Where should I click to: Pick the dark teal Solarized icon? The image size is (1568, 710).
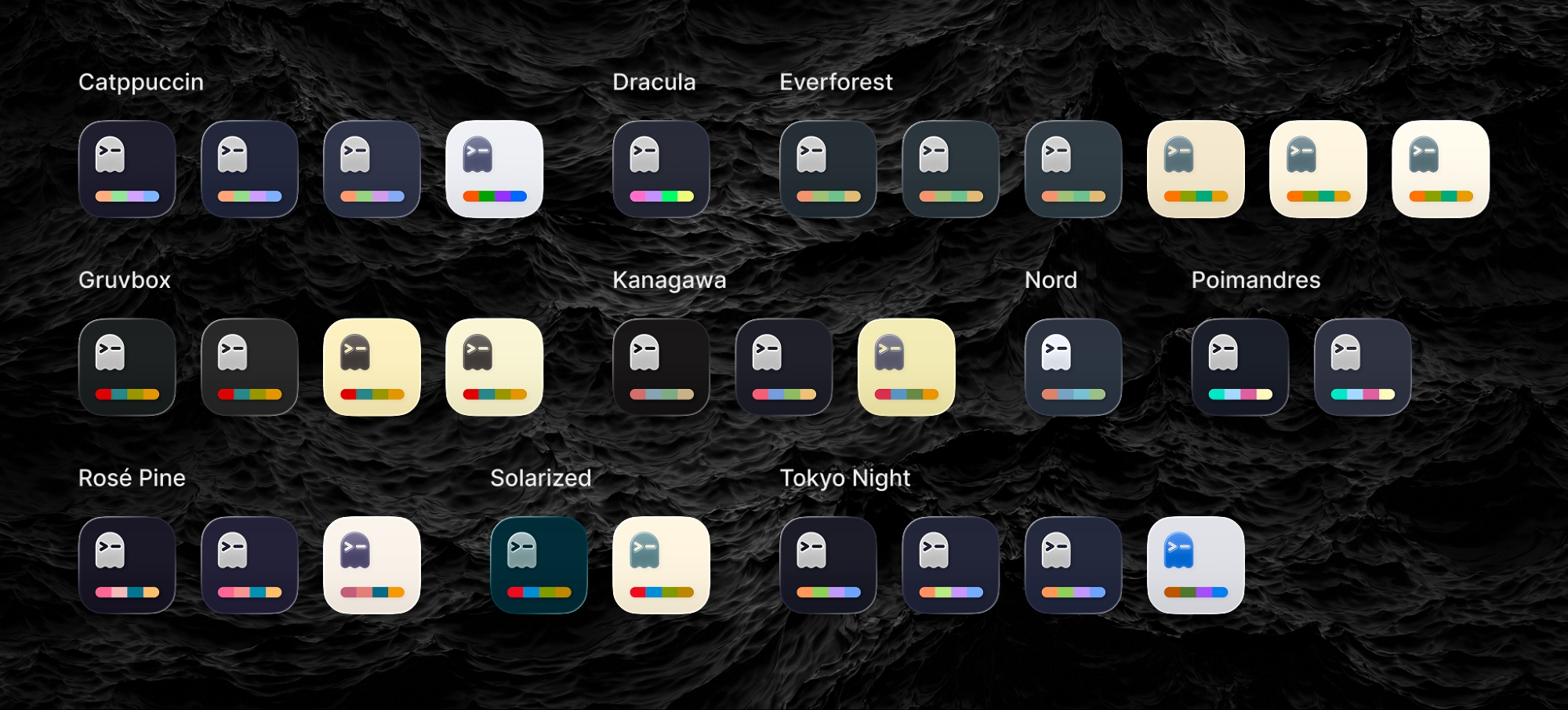point(539,565)
